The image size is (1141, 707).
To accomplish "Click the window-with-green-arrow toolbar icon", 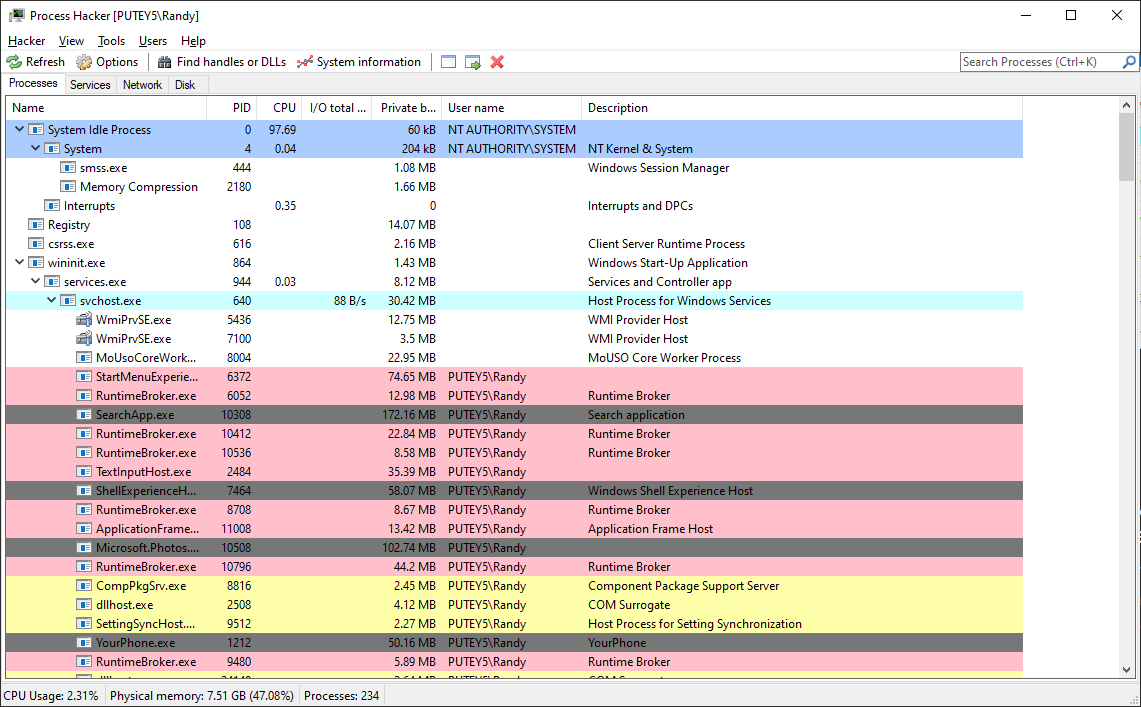I will [x=472, y=61].
